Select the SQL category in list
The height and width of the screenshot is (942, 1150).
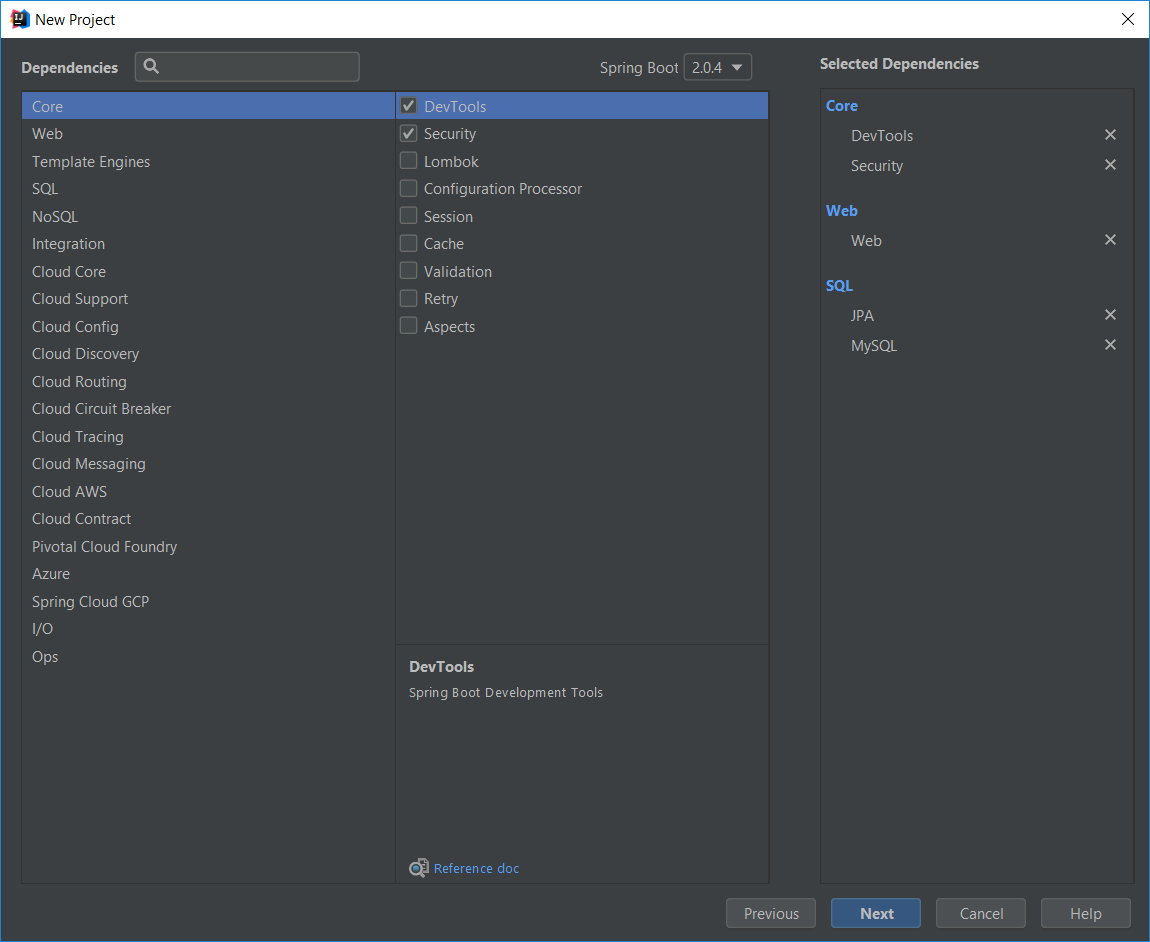click(208, 189)
